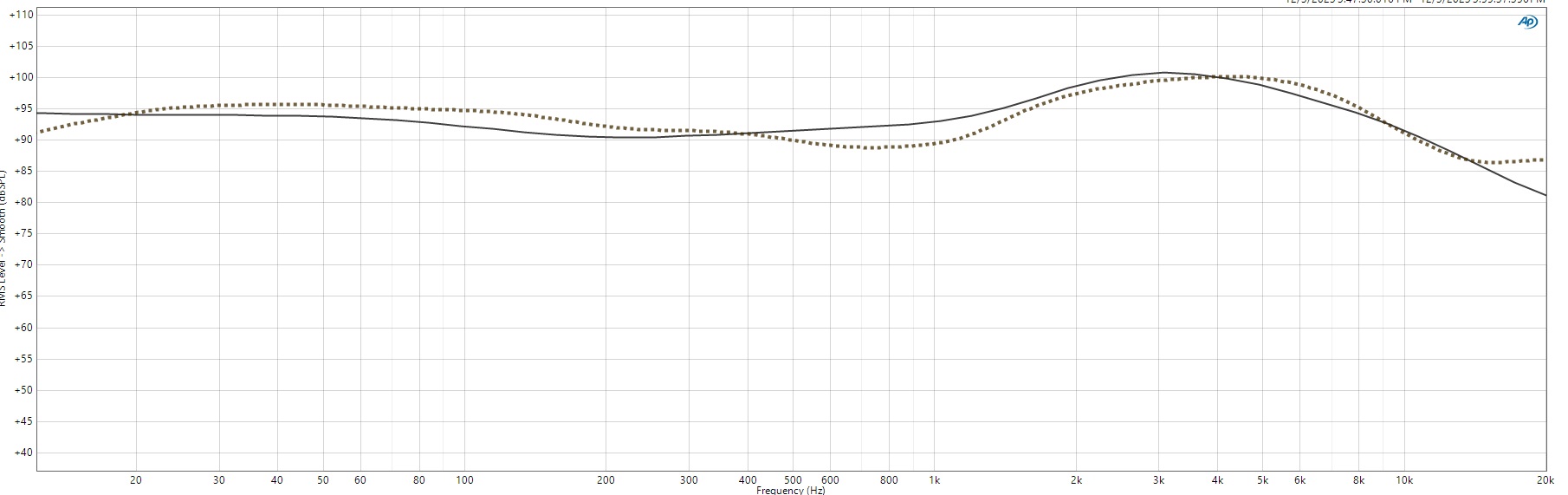Click the 10k frequency tick label
Screen dimensions: 1568x495
pos(1404,479)
